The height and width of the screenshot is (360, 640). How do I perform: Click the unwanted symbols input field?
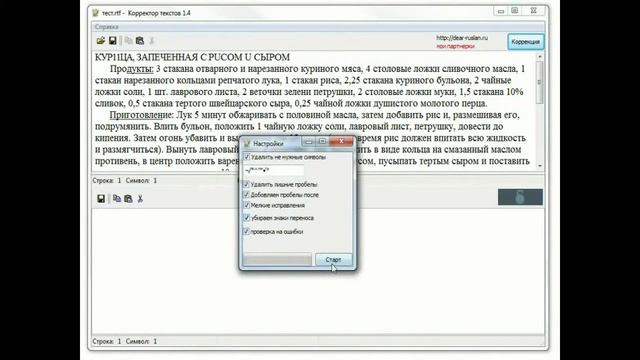pos(274,171)
